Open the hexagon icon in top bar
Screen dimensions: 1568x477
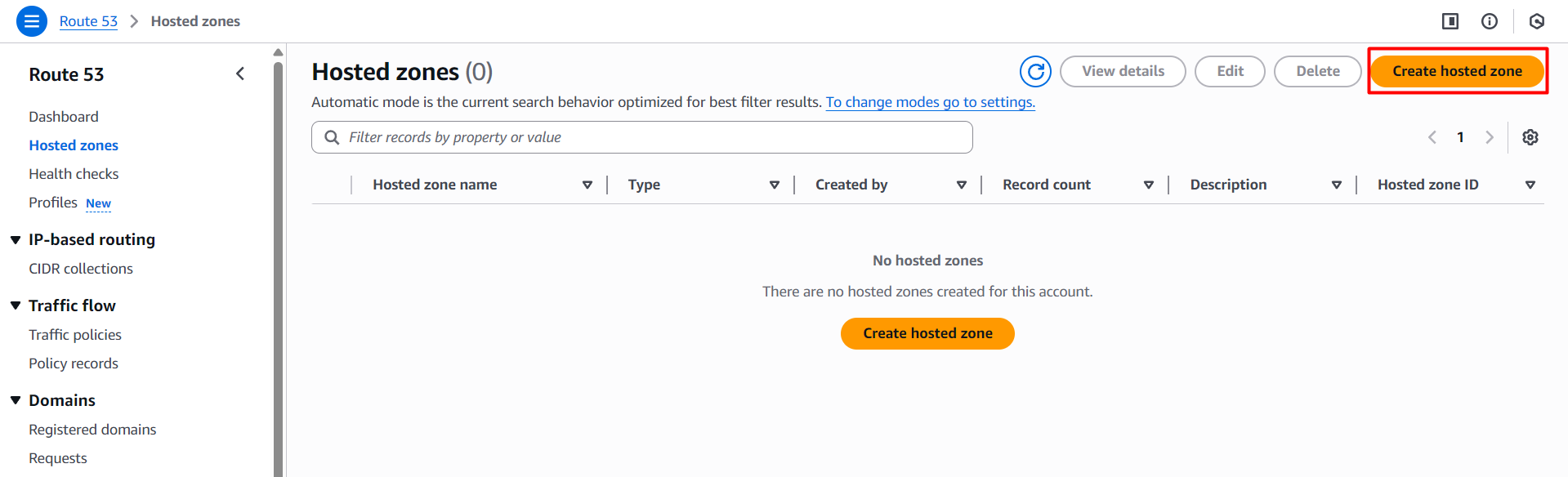[x=1536, y=21]
